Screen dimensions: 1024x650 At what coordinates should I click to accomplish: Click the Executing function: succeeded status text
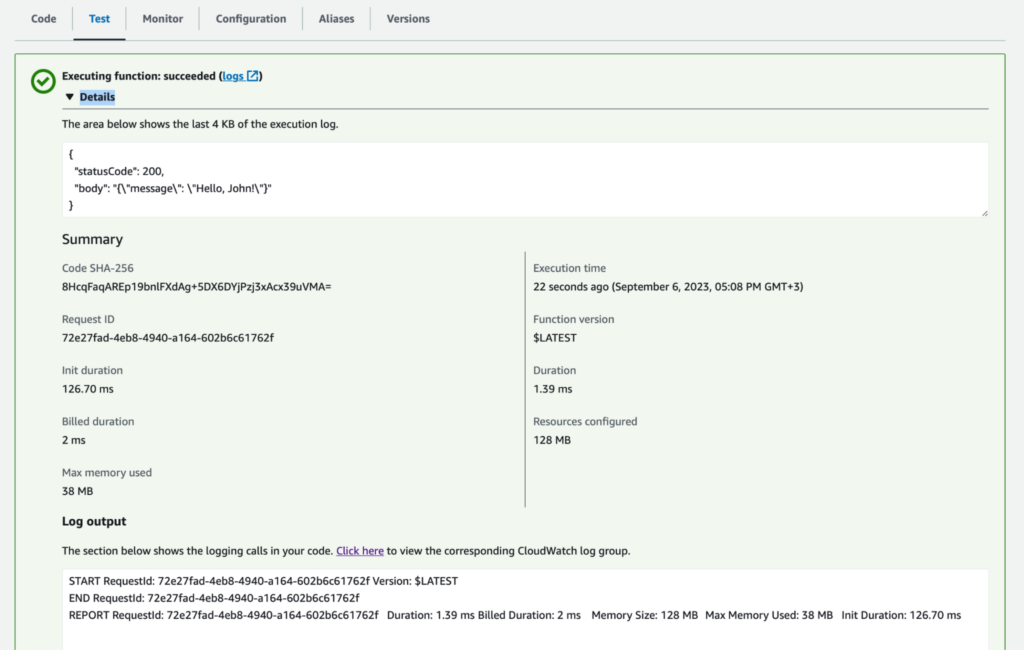pyautogui.click(x=138, y=76)
